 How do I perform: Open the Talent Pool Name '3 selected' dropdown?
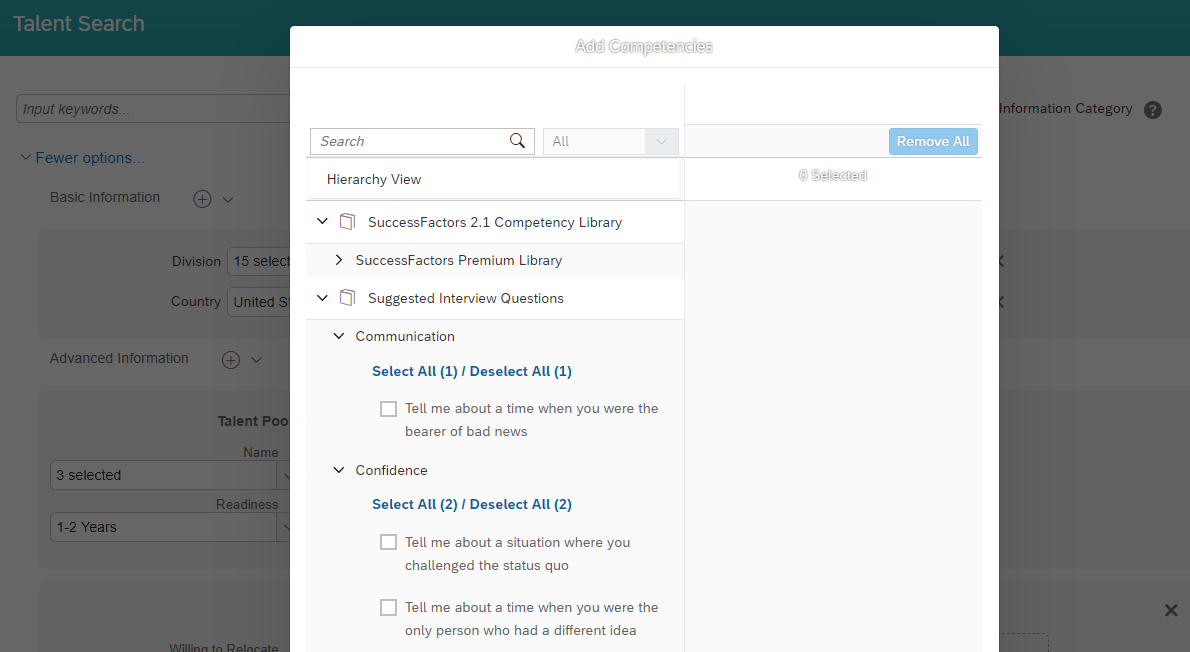tap(170, 475)
